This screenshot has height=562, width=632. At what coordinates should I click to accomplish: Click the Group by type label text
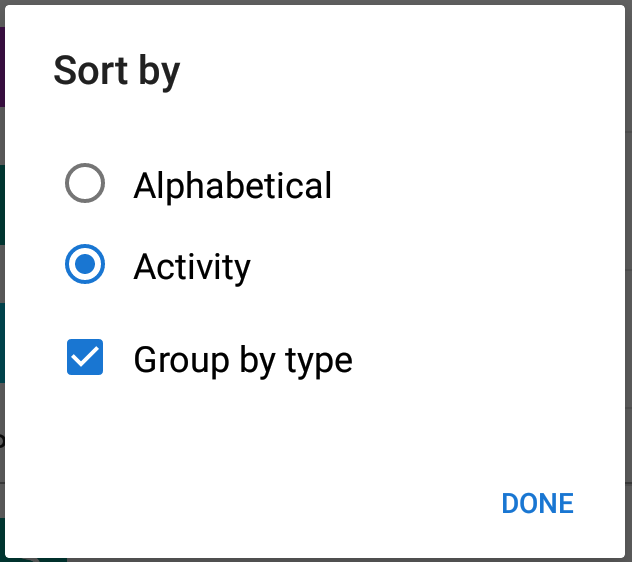coord(243,359)
